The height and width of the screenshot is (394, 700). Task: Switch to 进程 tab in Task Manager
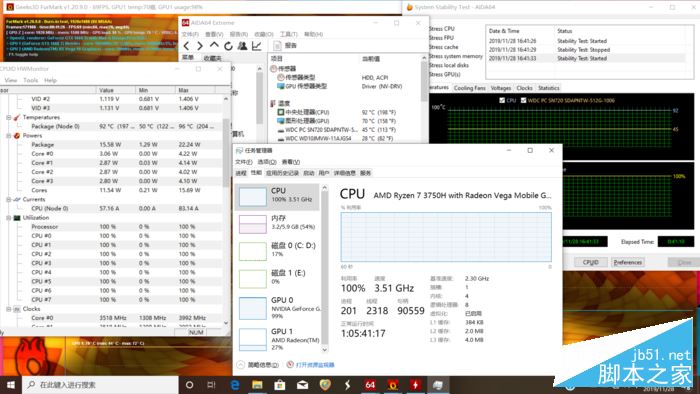click(241, 173)
